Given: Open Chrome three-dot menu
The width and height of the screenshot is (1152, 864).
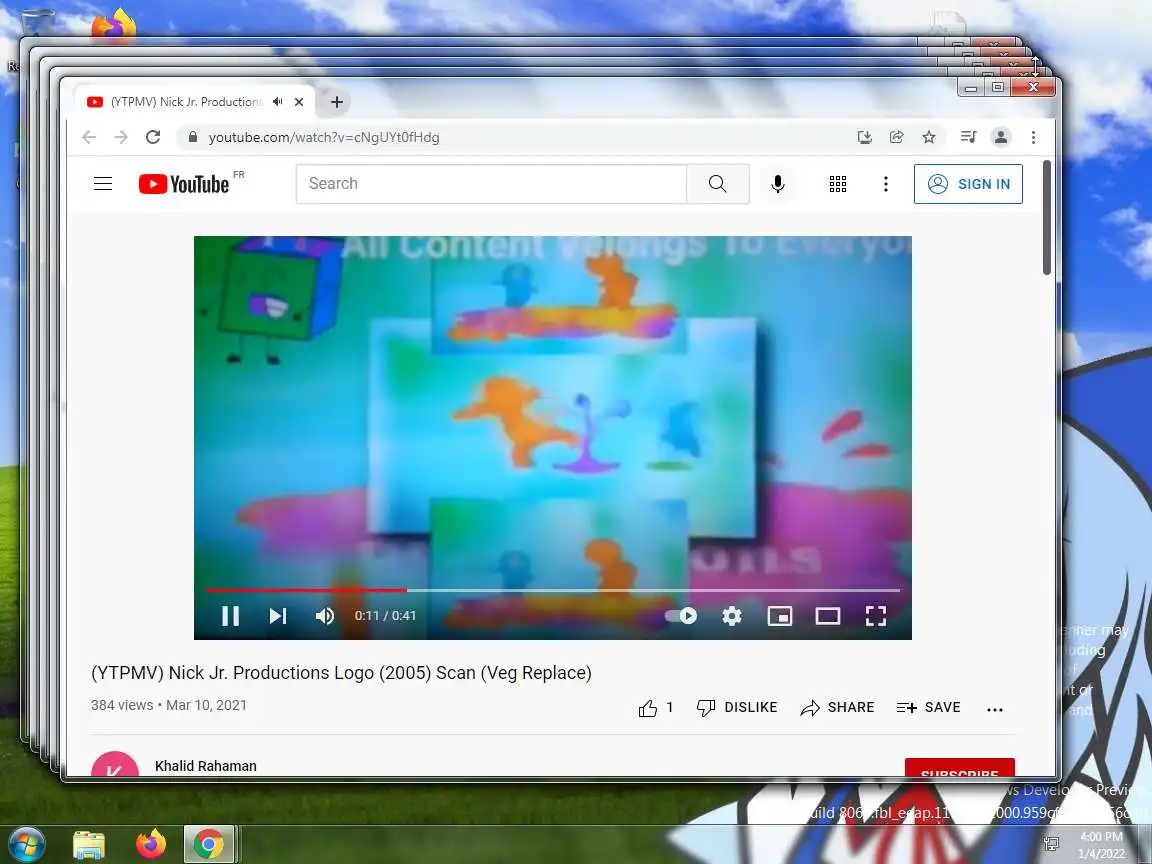Looking at the screenshot, I should point(1033,137).
